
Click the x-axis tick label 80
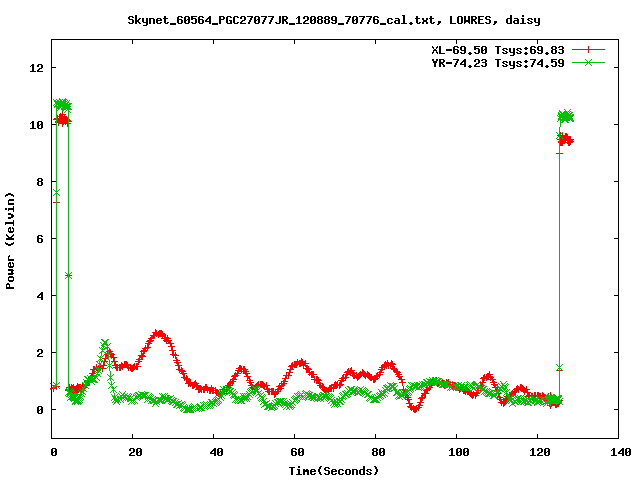tap(378, 452)
